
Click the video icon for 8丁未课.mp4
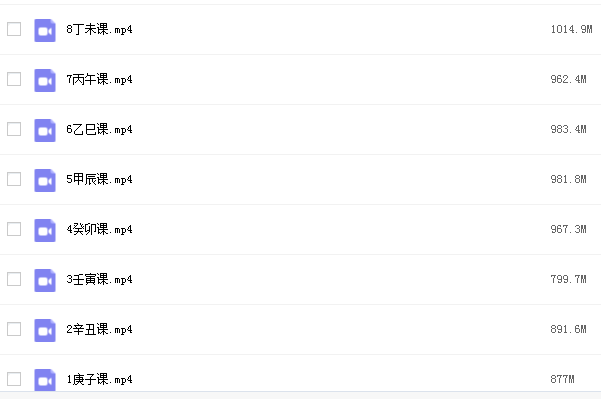point(45,30)
